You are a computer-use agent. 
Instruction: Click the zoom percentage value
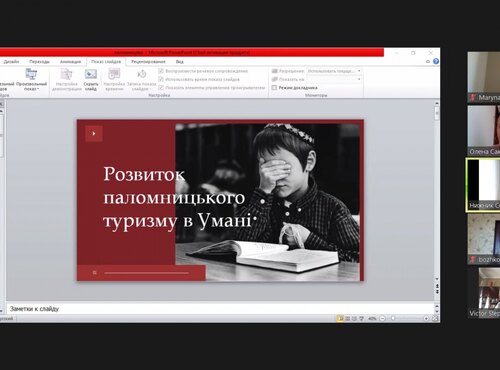pos(372,319)
